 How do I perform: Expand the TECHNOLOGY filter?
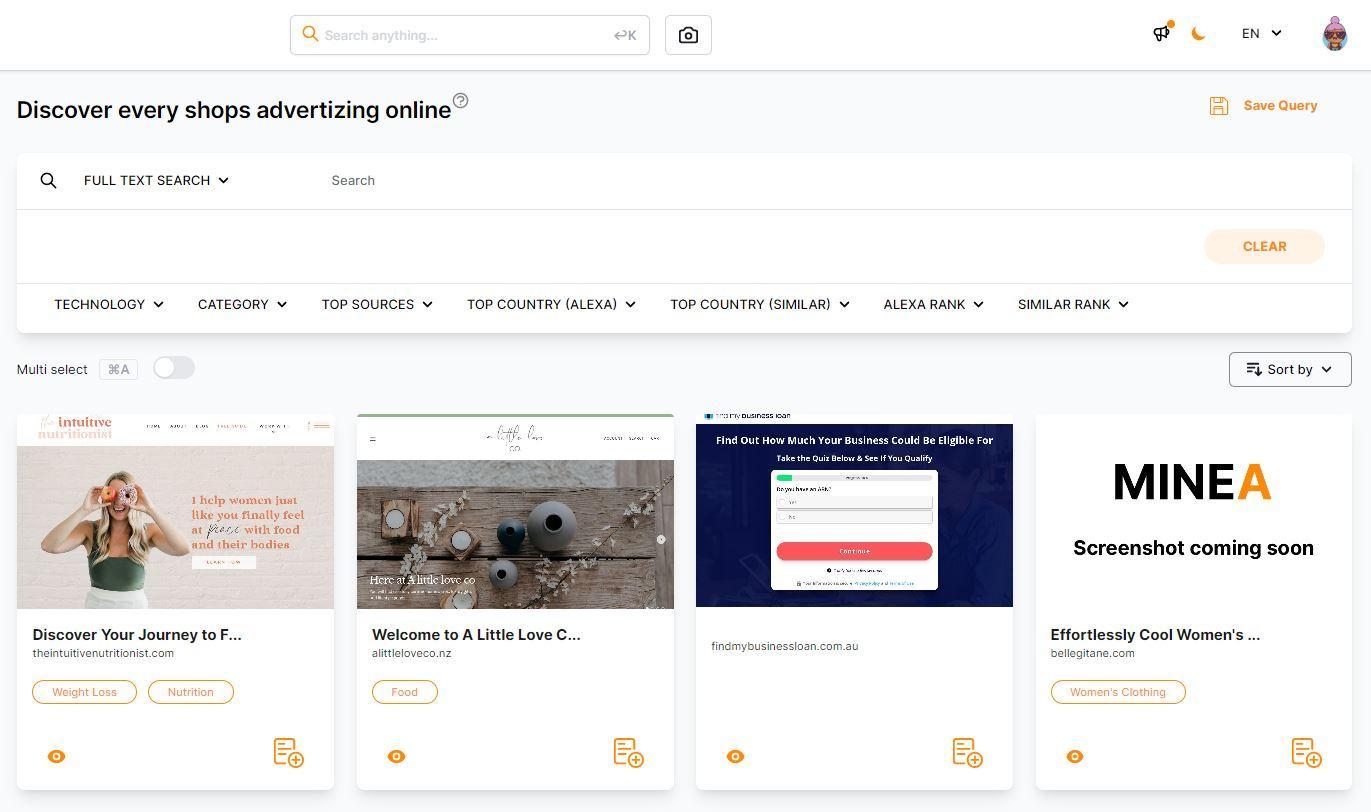click(109, 304)
